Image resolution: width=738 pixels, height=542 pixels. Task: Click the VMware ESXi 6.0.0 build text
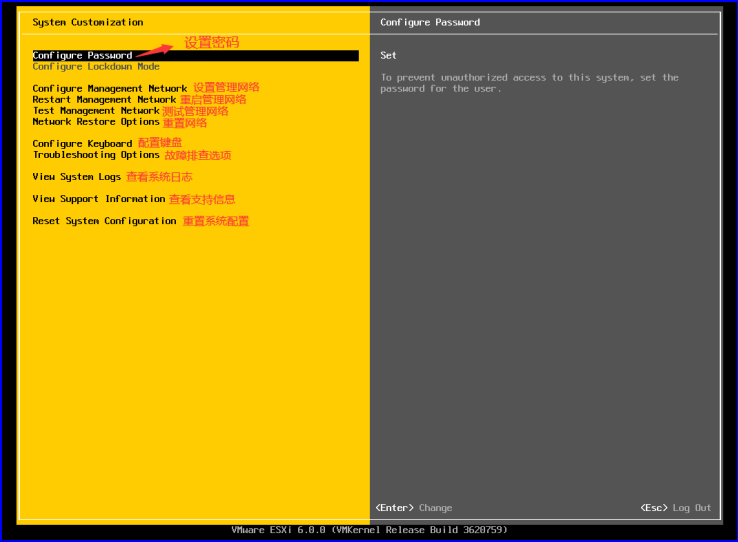(369, 530)
